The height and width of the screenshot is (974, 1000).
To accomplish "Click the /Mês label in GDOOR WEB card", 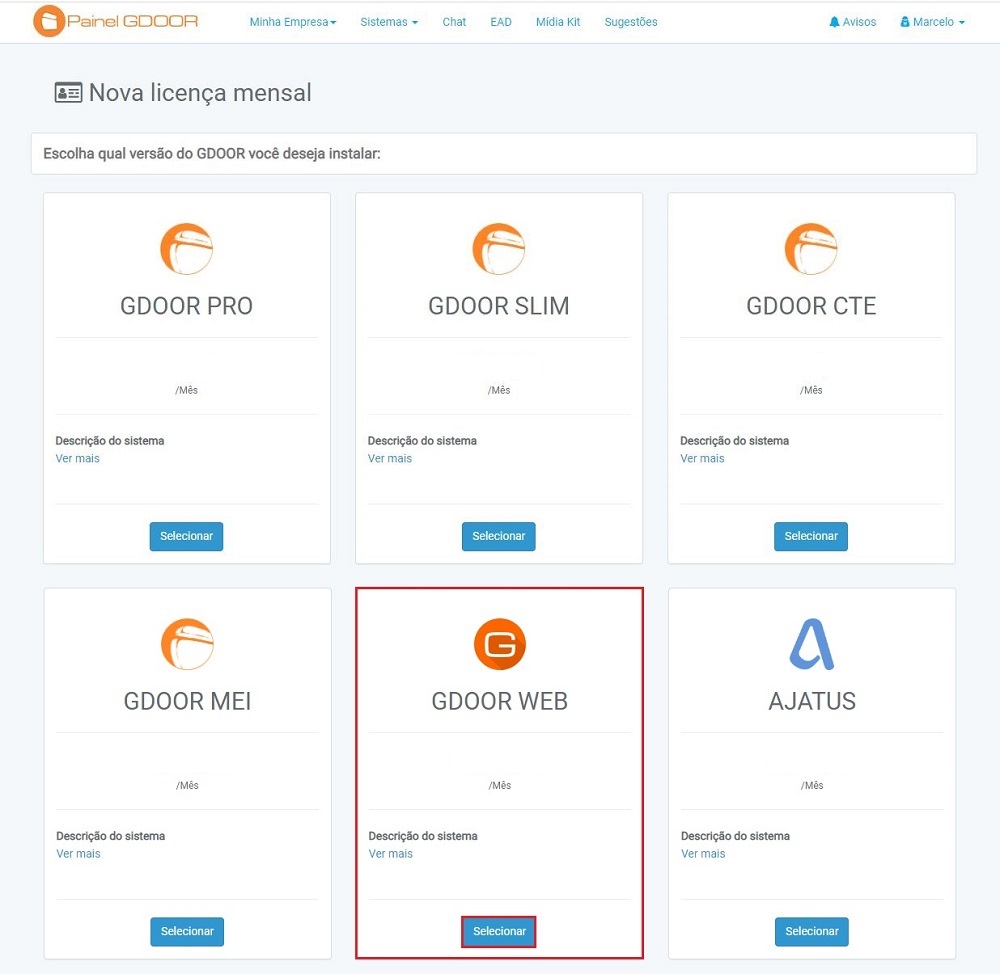I will point(500,786).
